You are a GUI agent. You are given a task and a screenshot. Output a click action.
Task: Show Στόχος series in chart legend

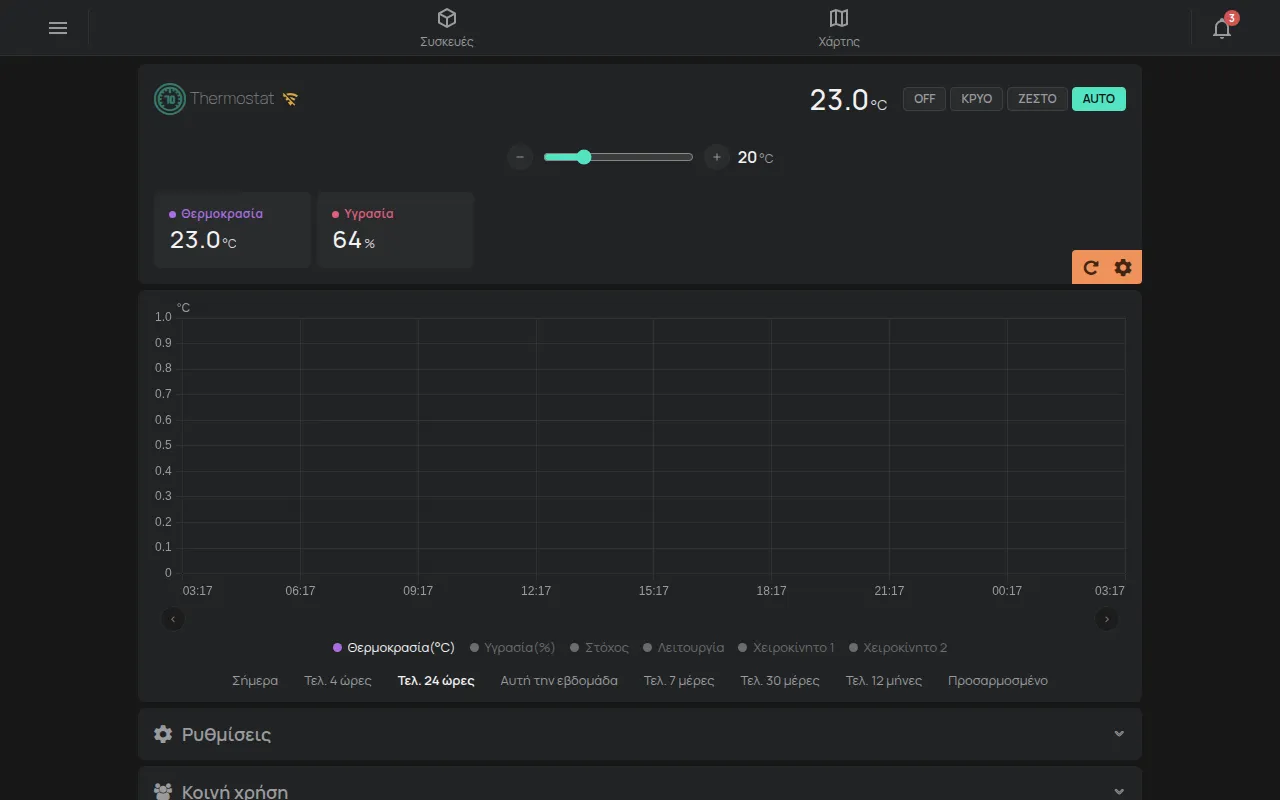click(600, 648)
